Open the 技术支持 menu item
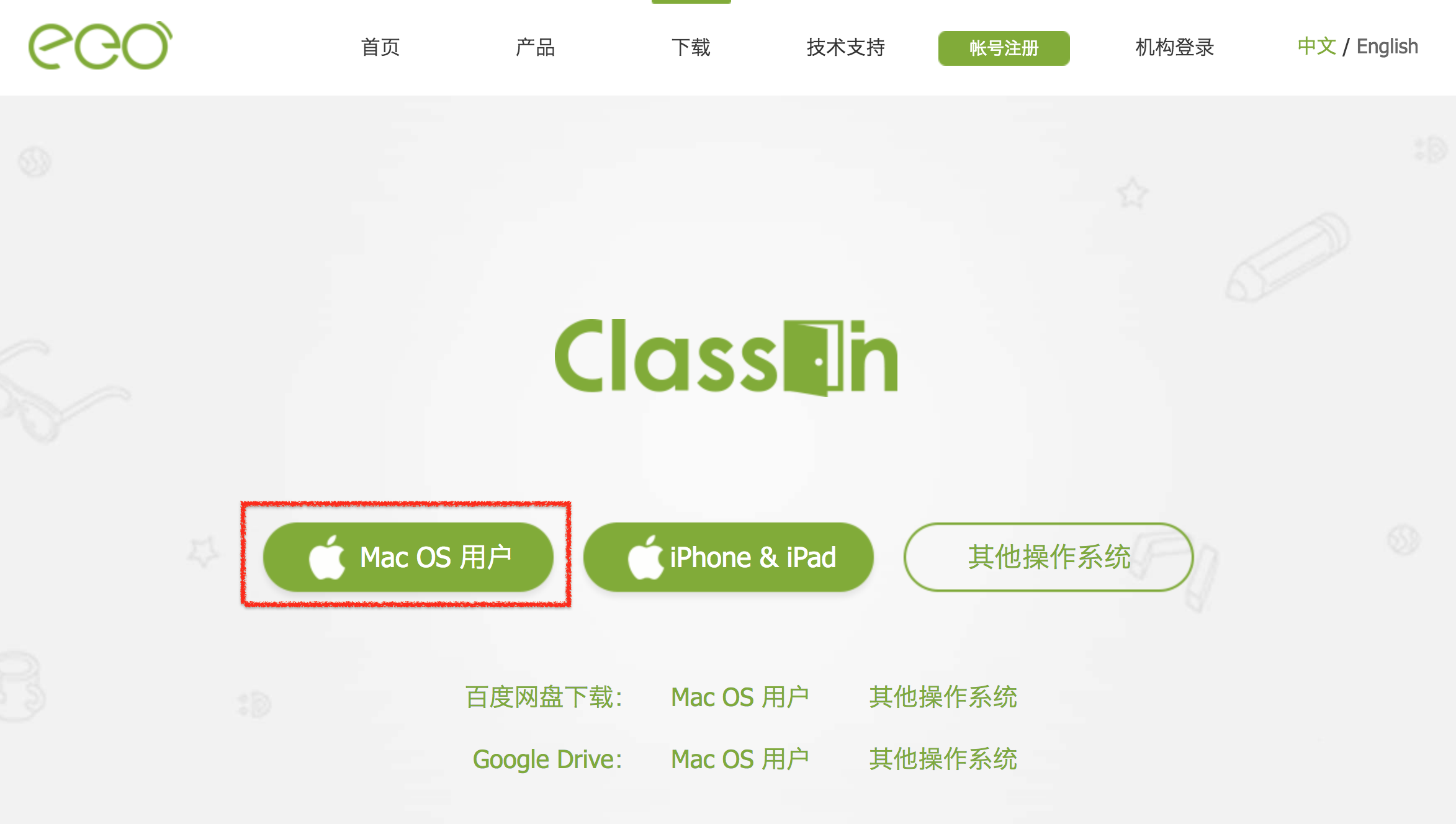Viewport: 1456px width, 824px height. pyautogui.click(x=846, y=47)
